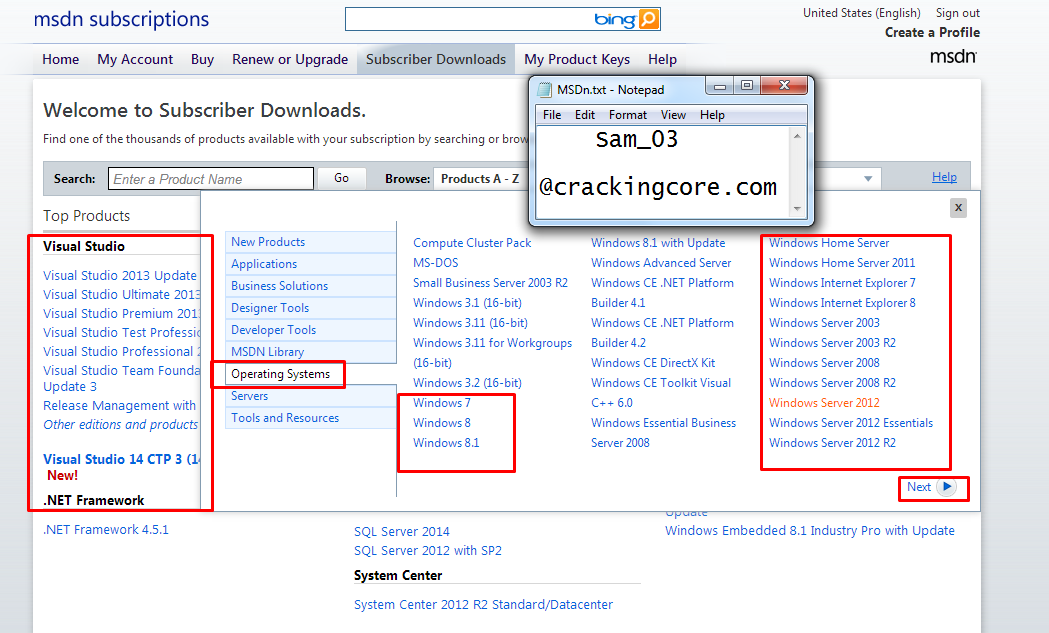Open the Products A - Z combo box
This screenshot has height=633, width=1049.
pos(657,179)
